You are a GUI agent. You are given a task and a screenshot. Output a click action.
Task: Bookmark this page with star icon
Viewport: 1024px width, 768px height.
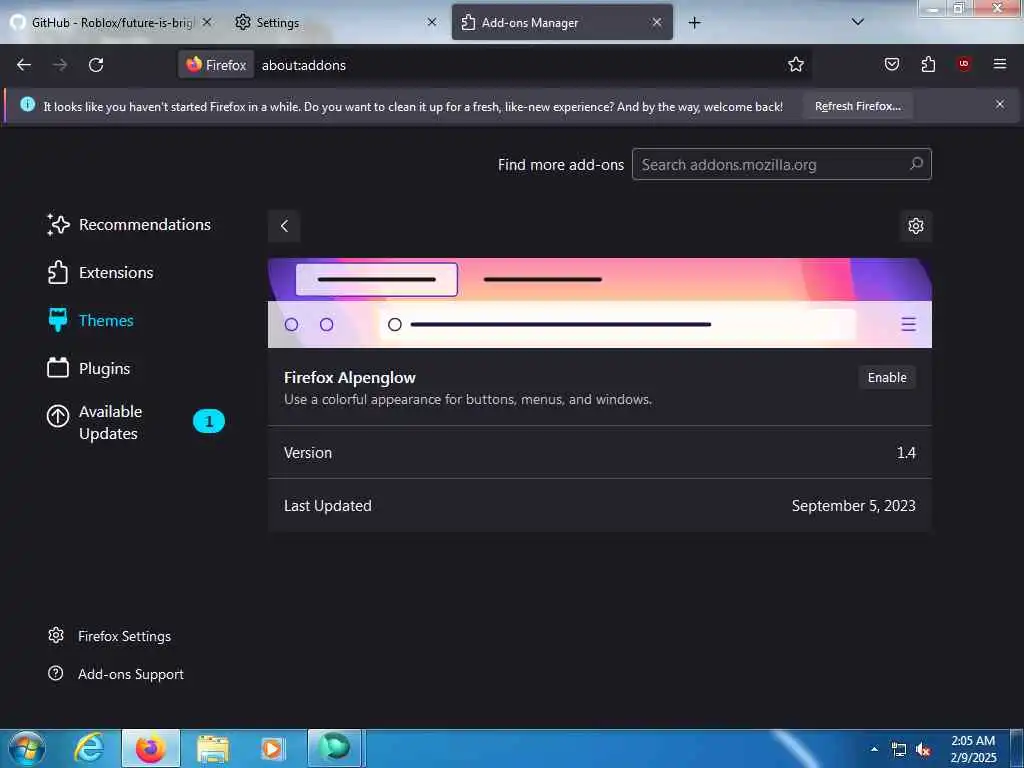[795, 65]
